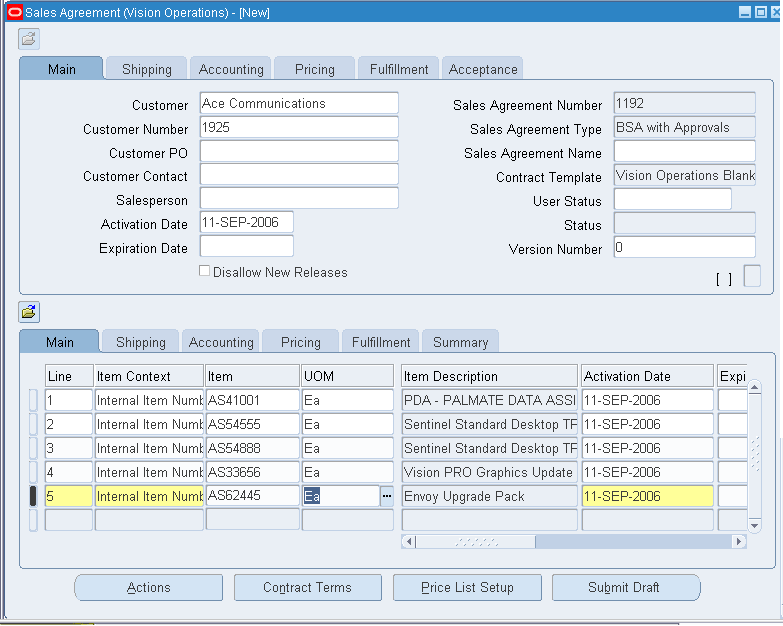Click Item Context cell on line 5
The width and height of the screenshot is (783, 626).
(x=149, y=496)
